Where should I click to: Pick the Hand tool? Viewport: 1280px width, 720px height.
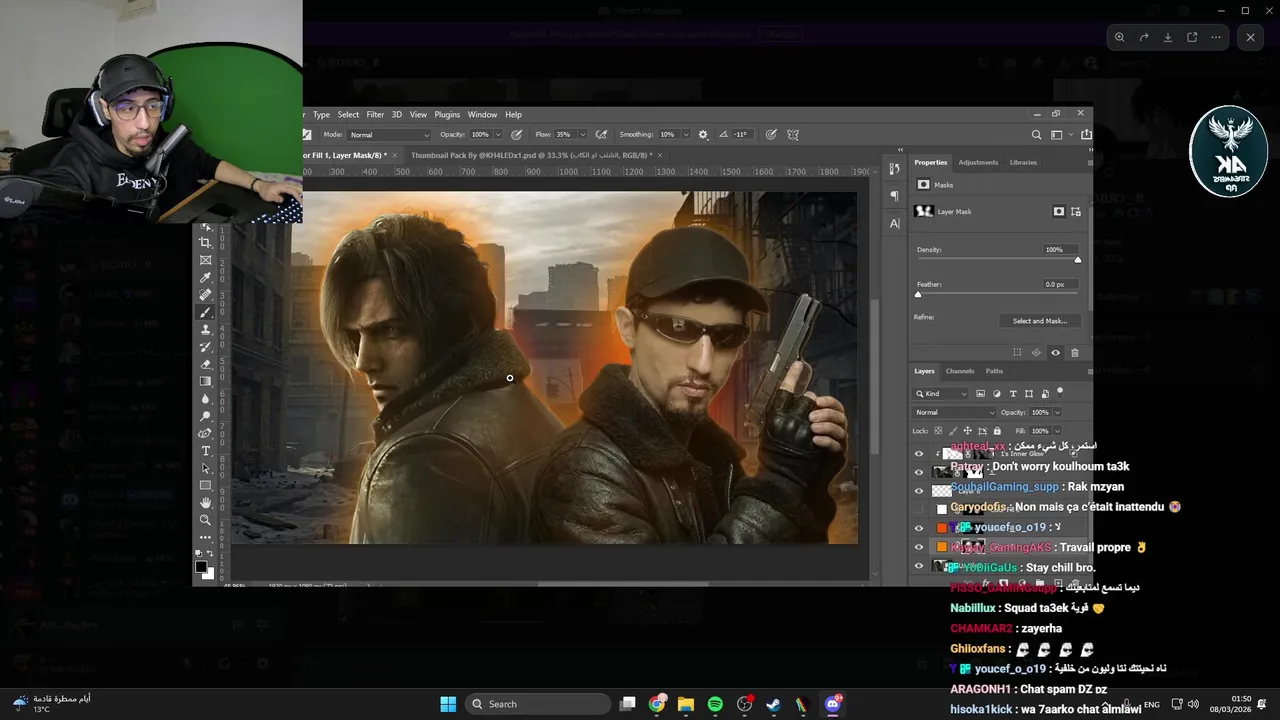click(206, 502)
